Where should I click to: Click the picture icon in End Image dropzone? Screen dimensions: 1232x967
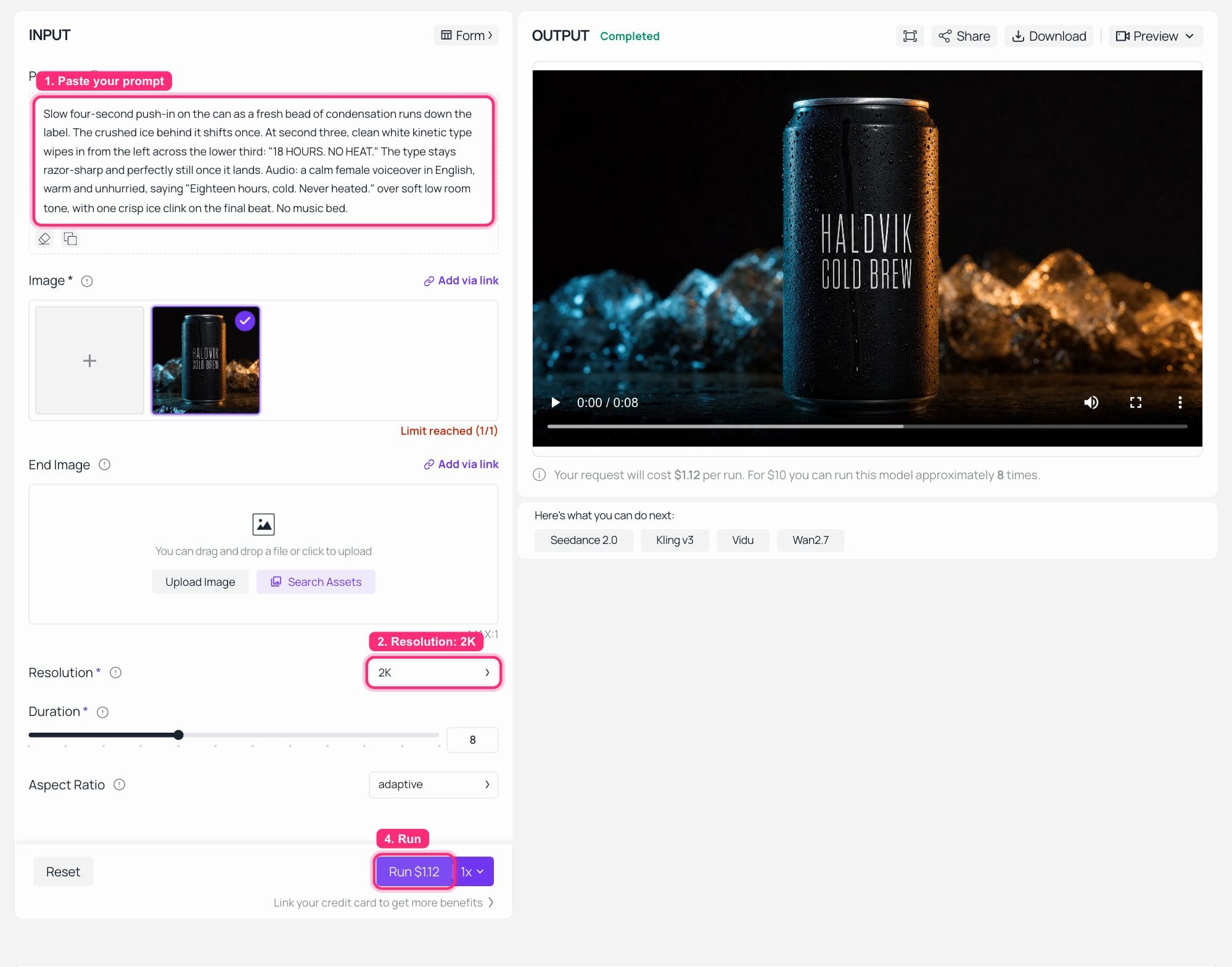(263, 524)
